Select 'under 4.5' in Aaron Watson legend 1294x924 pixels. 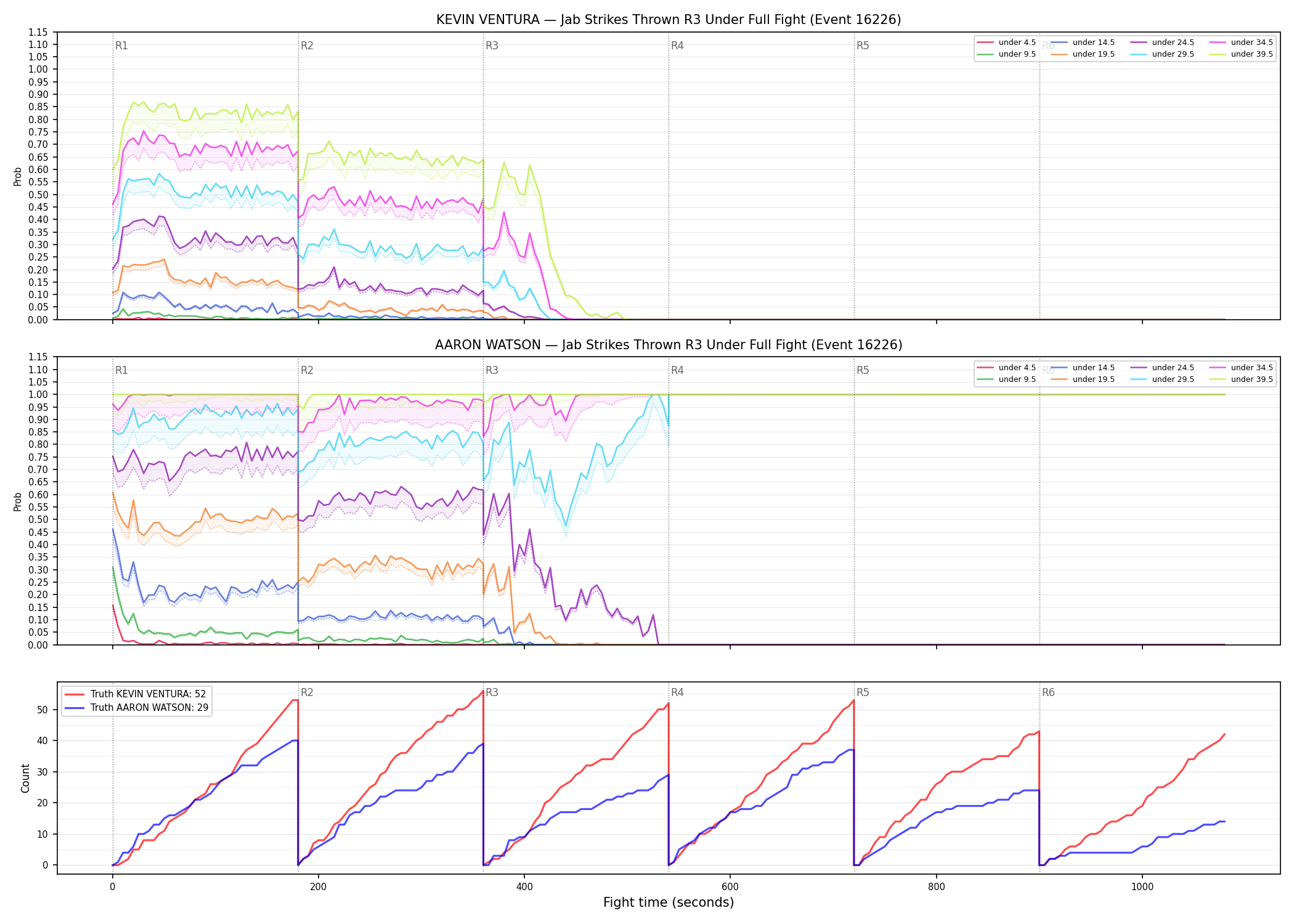pos(1006,368)
